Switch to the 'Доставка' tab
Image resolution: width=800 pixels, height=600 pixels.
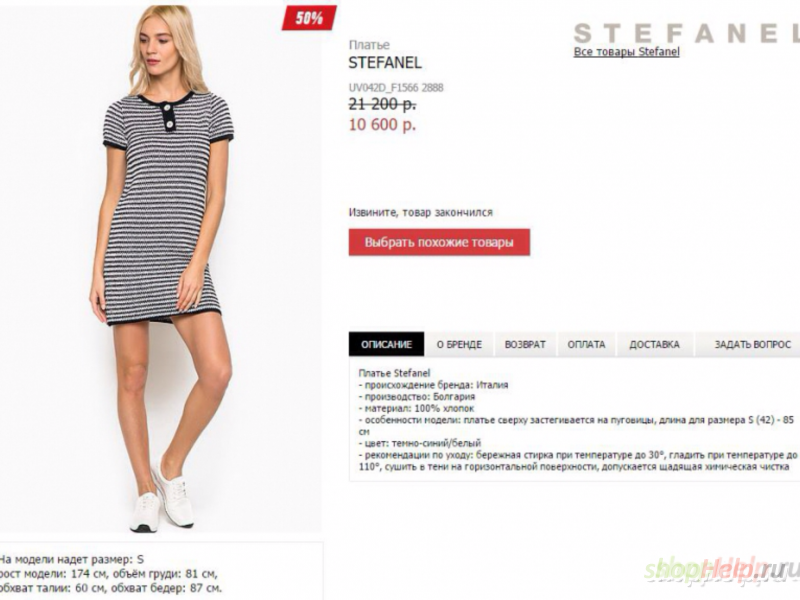click(655, 344)
